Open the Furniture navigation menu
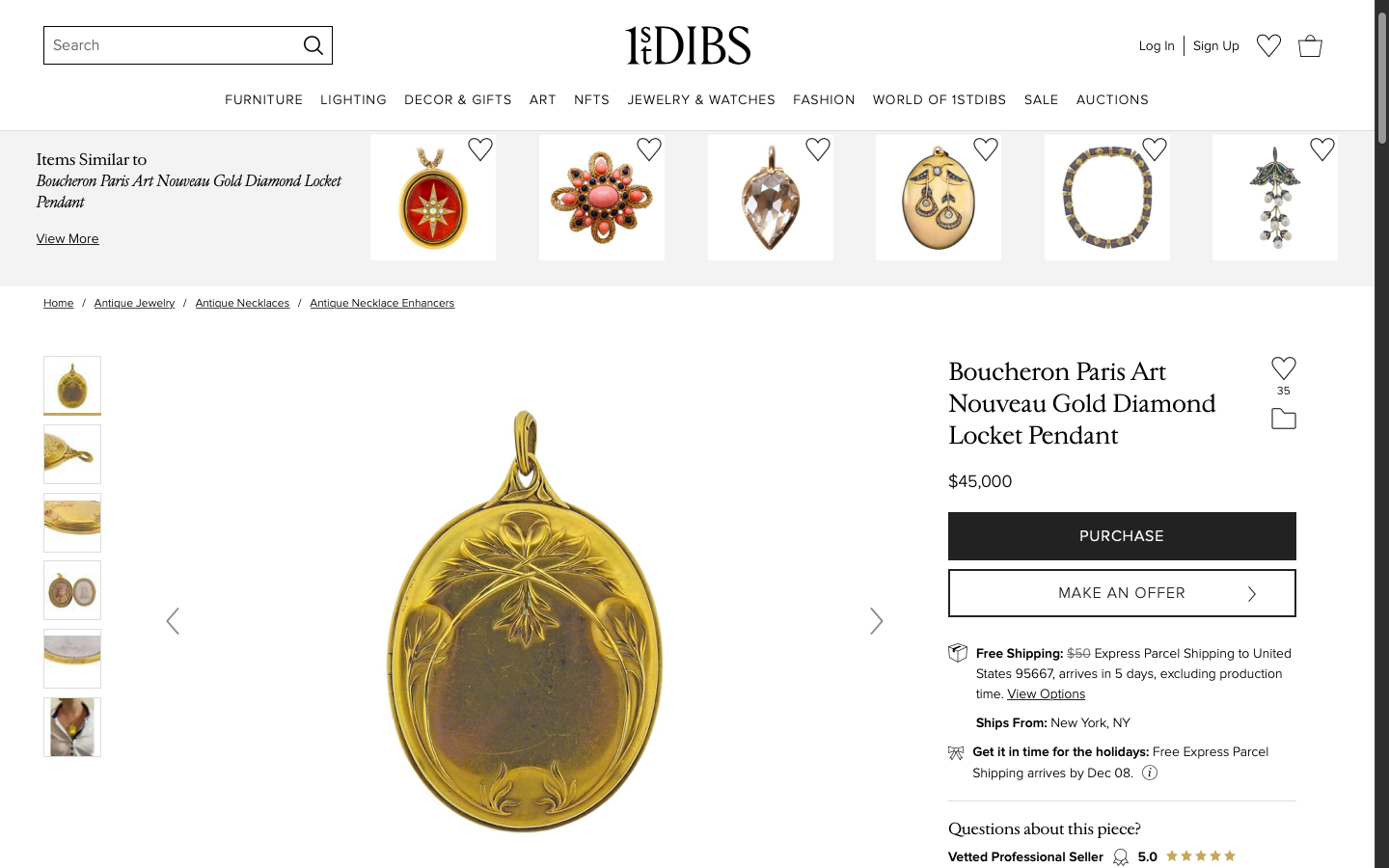This screenshot has height=868, width=1389. [x=263, y=100]
